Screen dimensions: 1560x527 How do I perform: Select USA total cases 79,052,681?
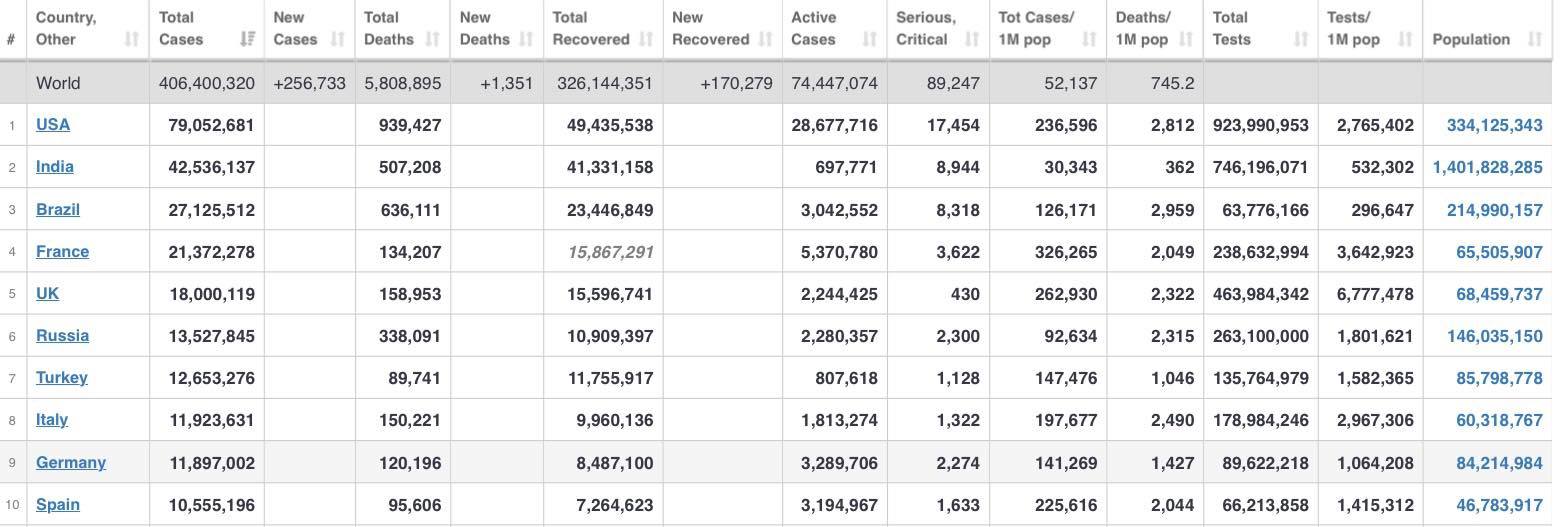click(211, 125)
